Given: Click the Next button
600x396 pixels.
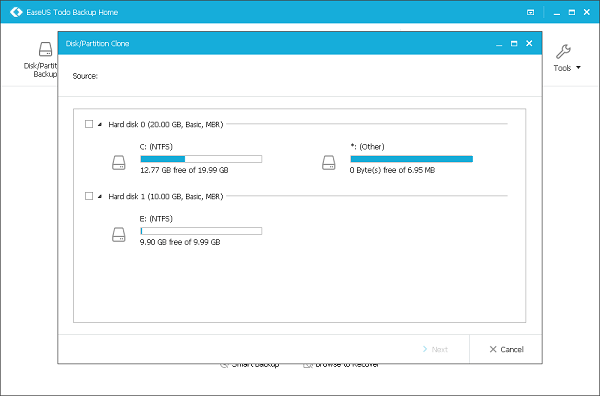Looking at the screenshot, I should pos(435,349).
